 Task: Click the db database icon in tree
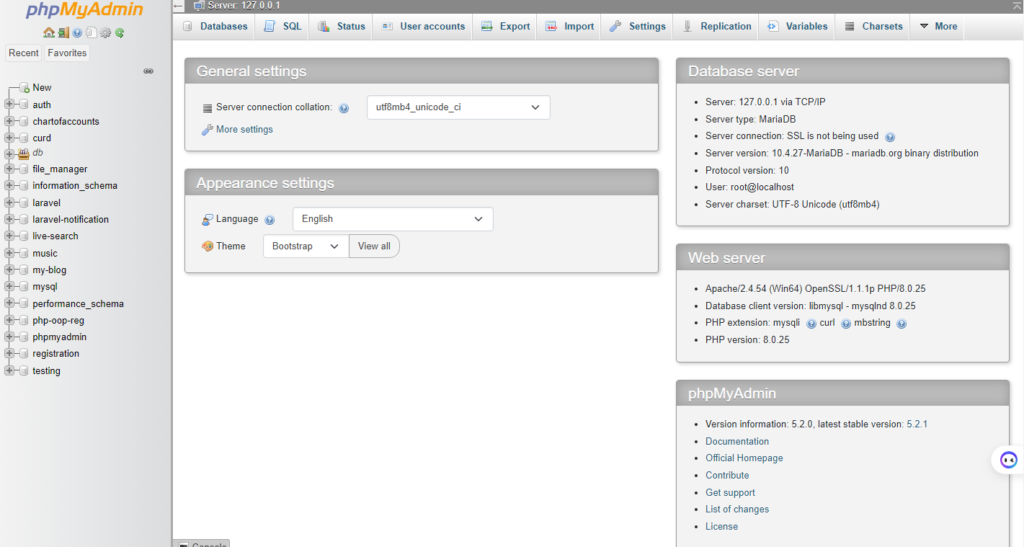tap(24, 153)
